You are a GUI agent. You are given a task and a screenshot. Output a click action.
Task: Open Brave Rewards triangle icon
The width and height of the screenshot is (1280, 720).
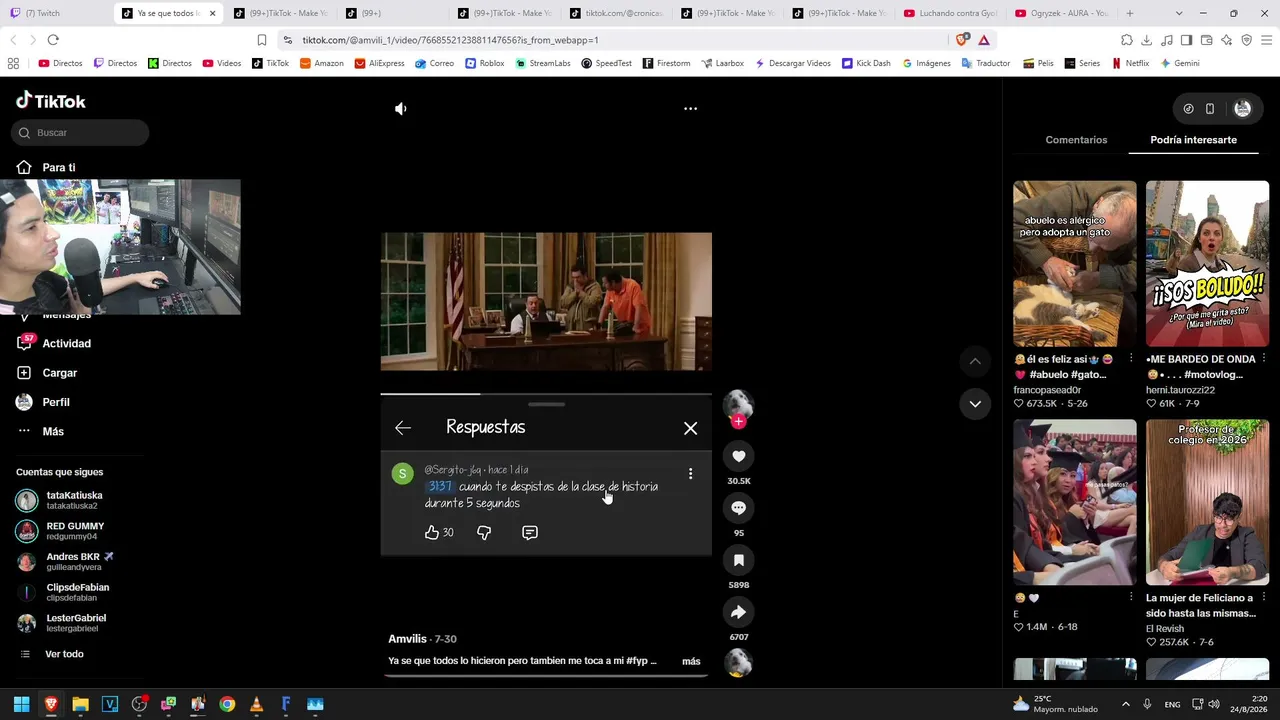tap(984, 40)
